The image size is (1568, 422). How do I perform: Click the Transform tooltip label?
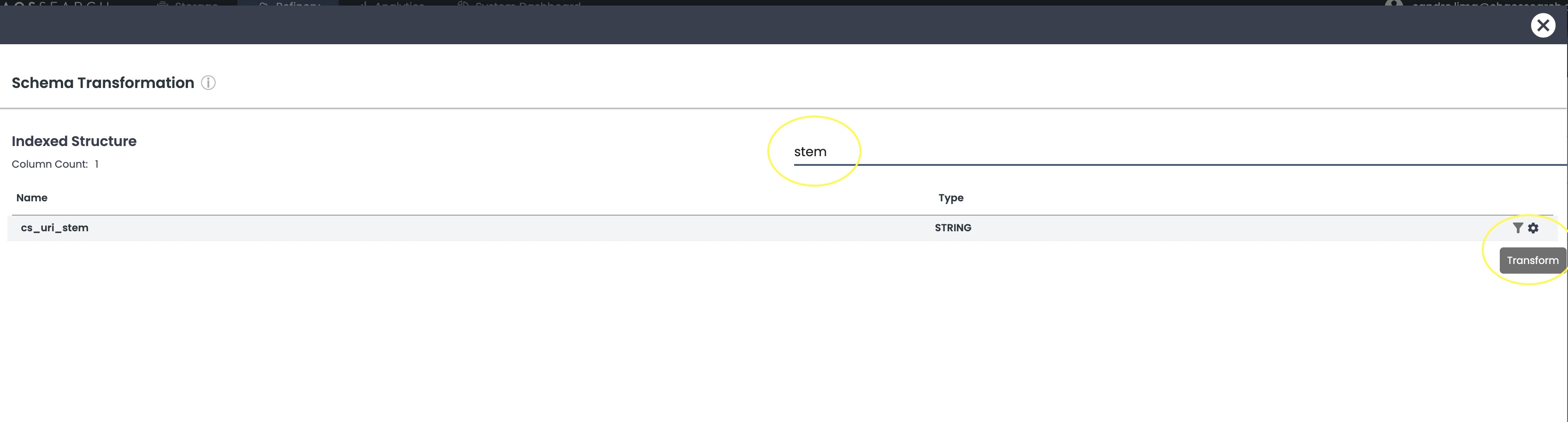coord(1532,260)
